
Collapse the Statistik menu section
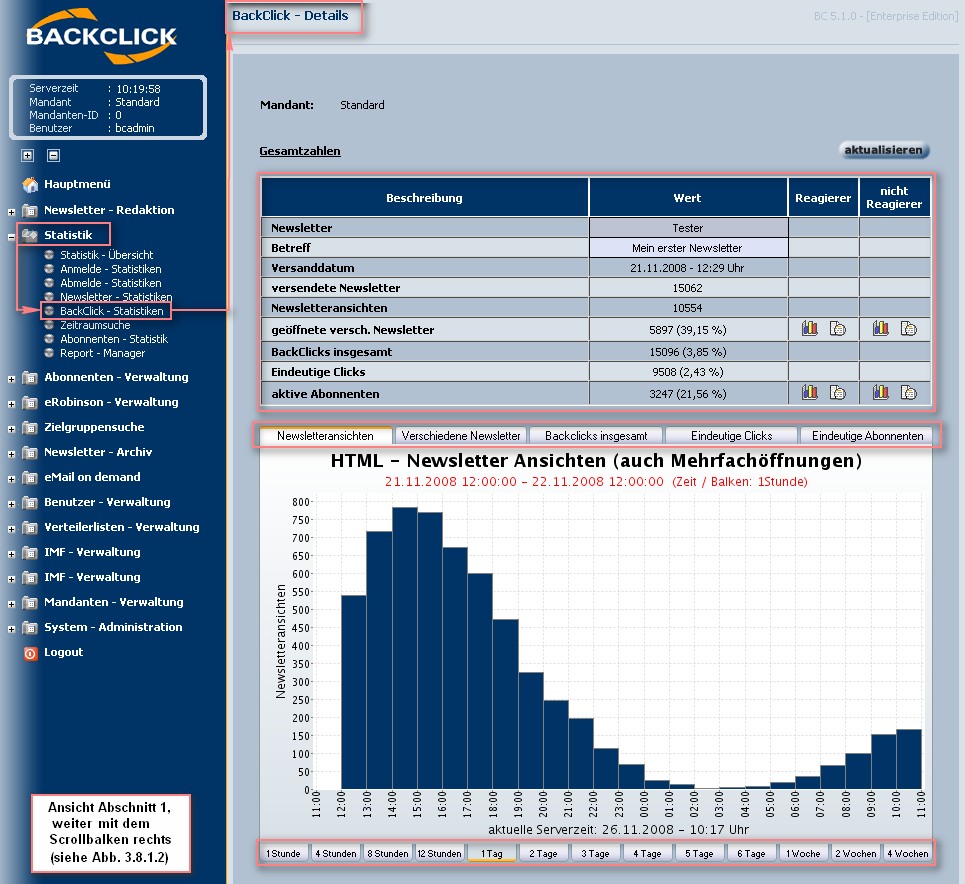point(11,236)
